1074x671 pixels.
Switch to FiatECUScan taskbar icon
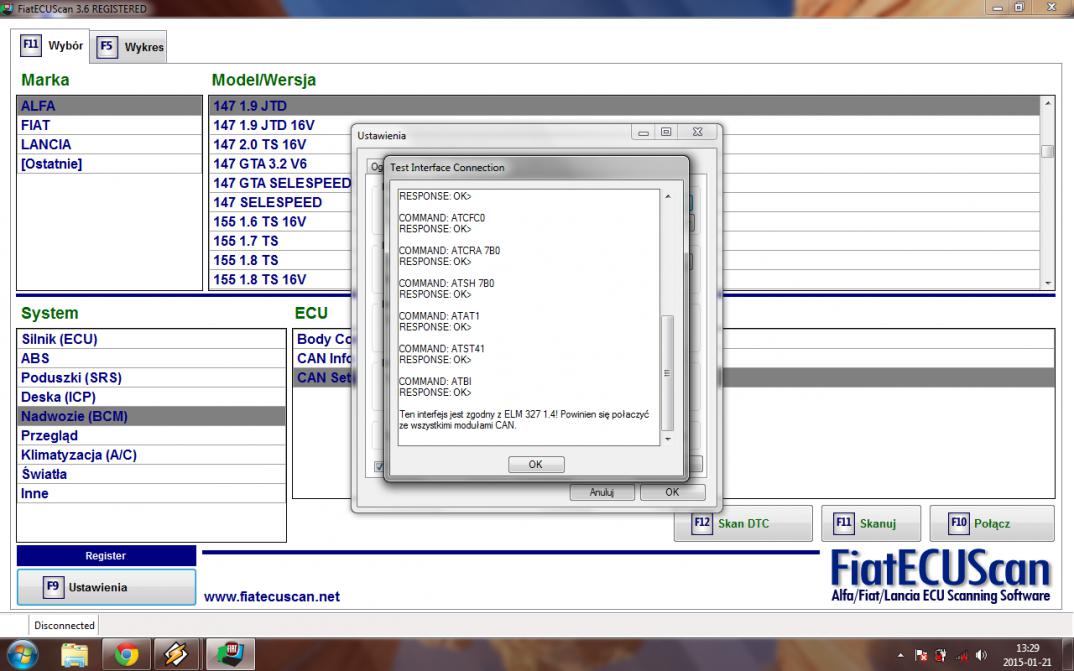(x=229, y=654)
